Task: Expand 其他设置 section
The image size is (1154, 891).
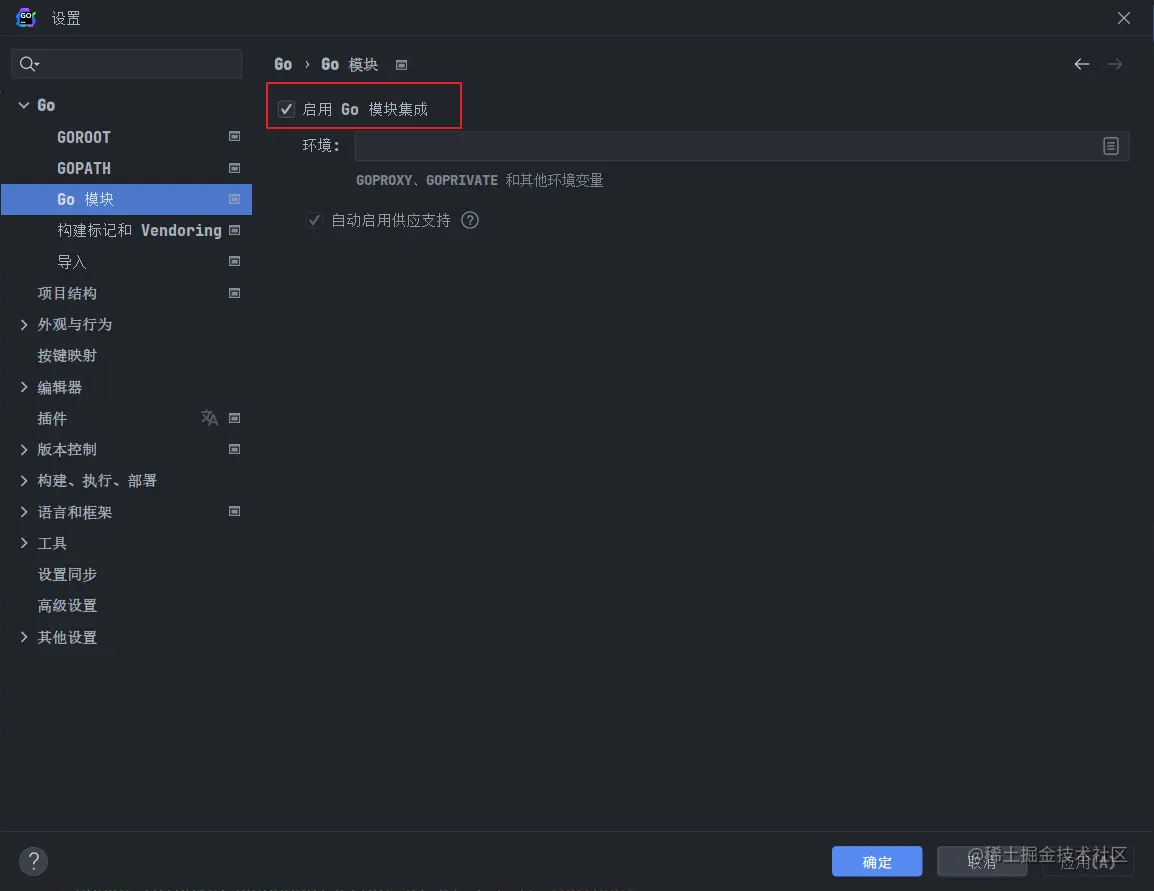Action: coord(24,637)
